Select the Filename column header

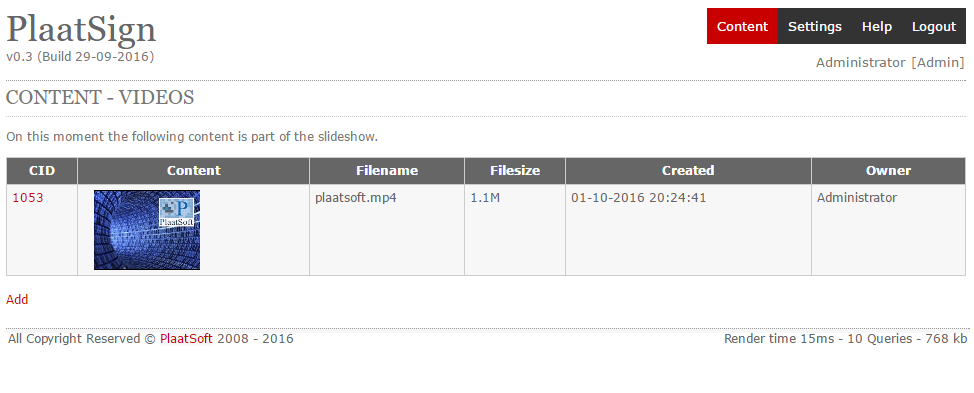click(x=387, y=171)
